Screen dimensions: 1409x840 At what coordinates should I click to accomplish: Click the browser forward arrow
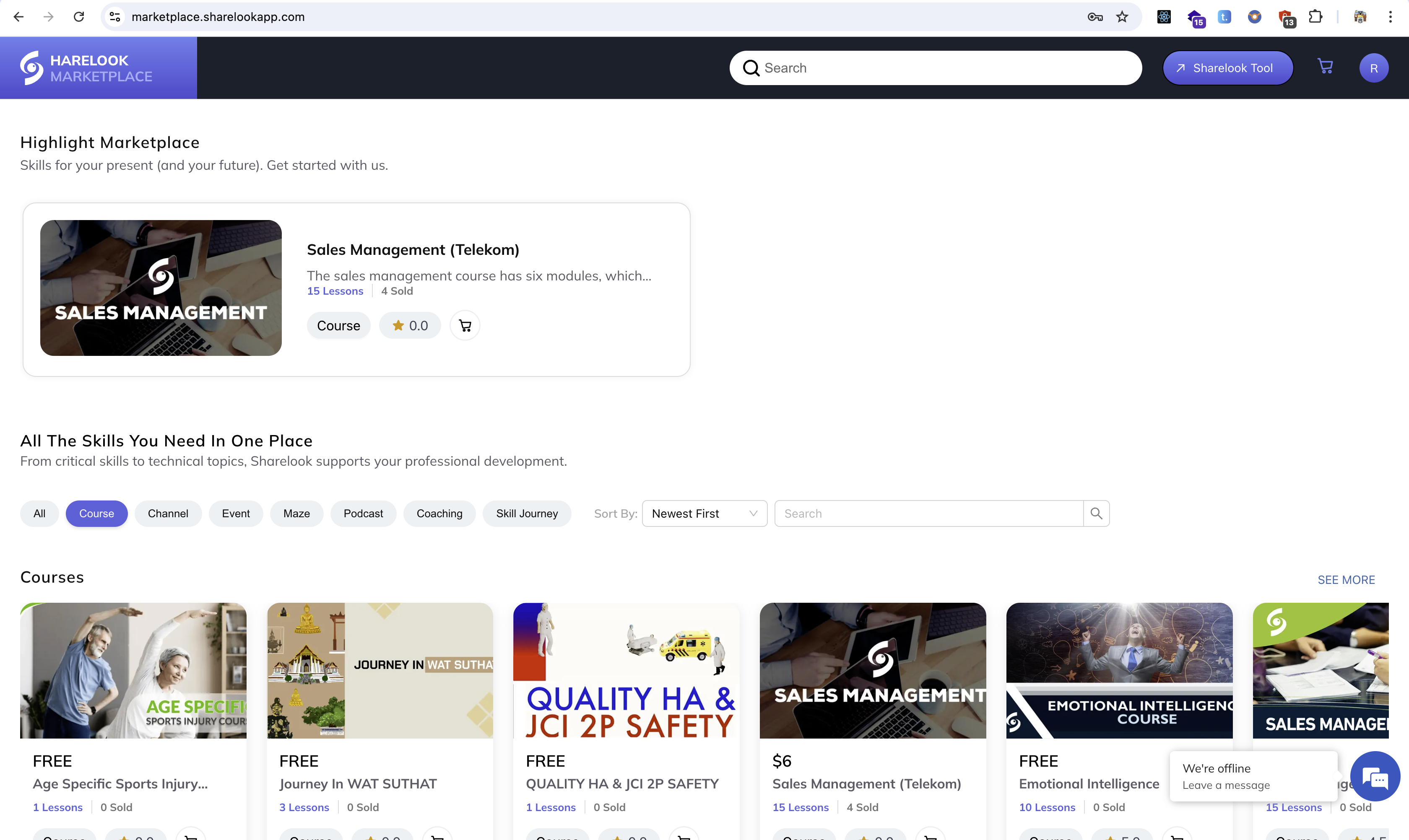[x=49, y=17]
